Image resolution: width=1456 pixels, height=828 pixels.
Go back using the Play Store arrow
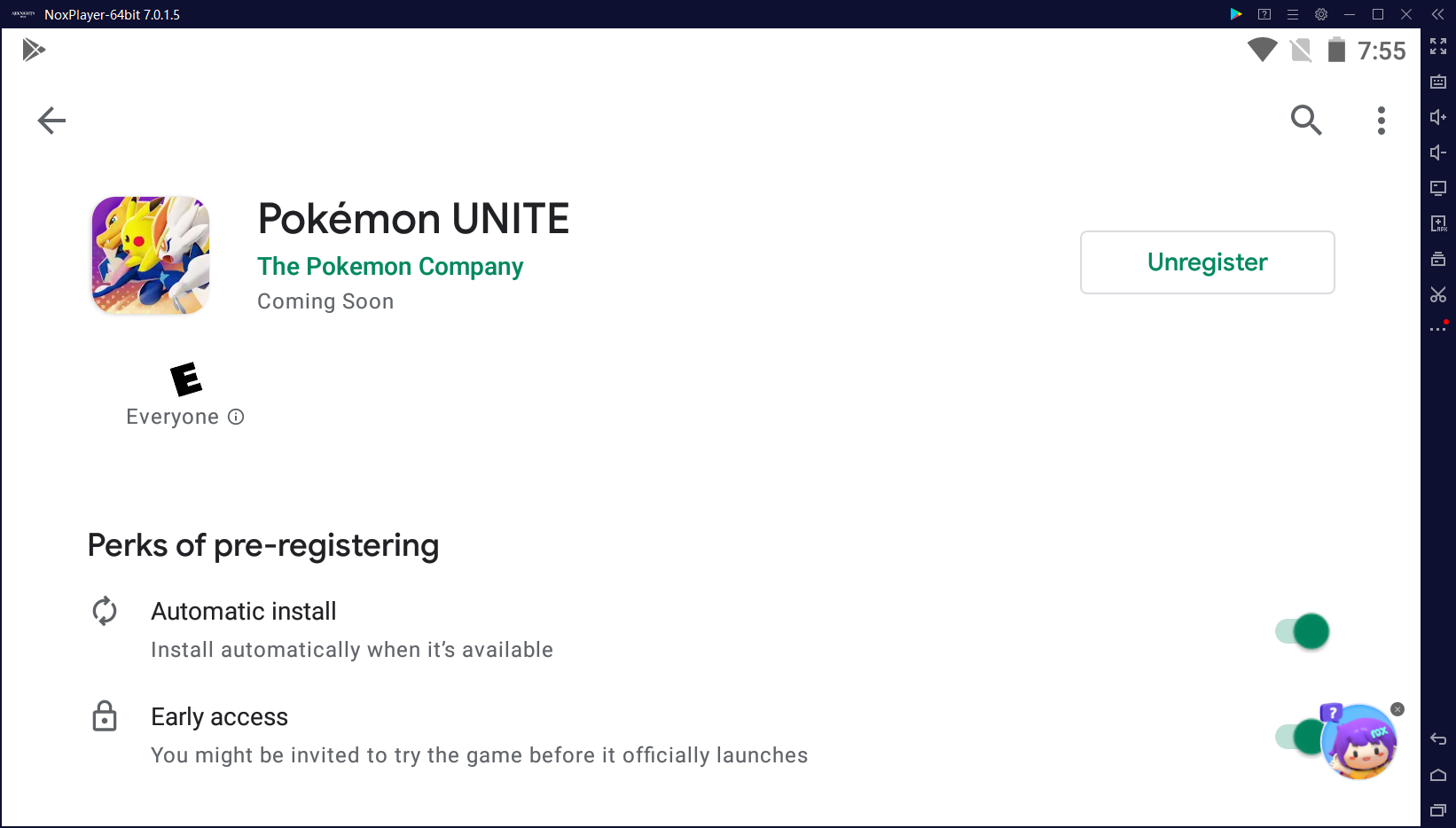[51, 121]
